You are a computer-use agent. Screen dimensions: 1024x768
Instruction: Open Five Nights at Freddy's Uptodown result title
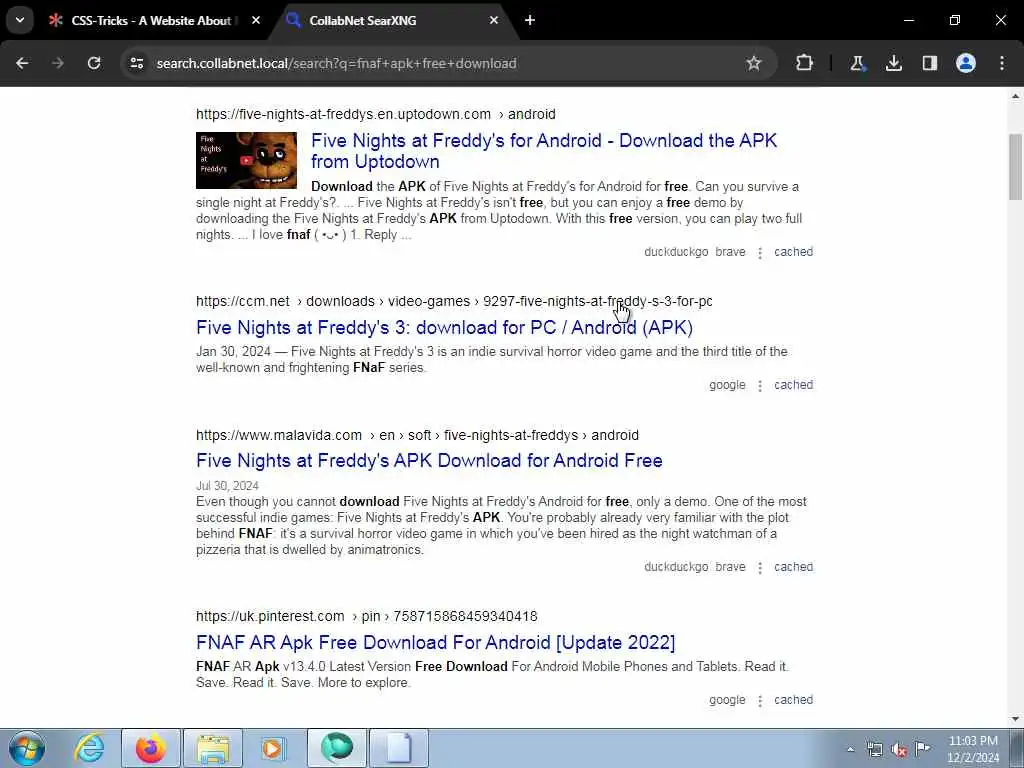pos(543,151)
